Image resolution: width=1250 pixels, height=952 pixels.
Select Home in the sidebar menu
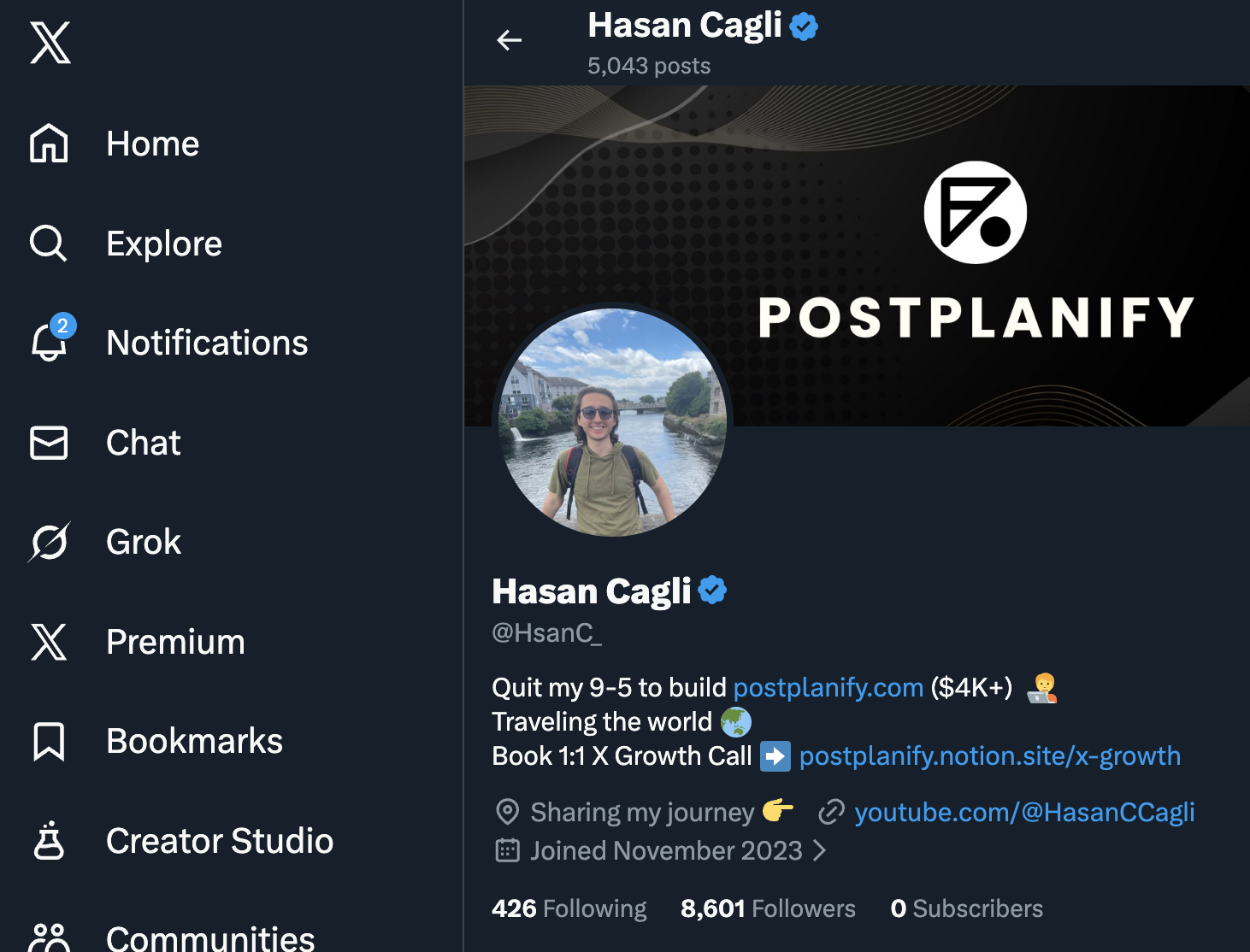click(x=152, y=144)
